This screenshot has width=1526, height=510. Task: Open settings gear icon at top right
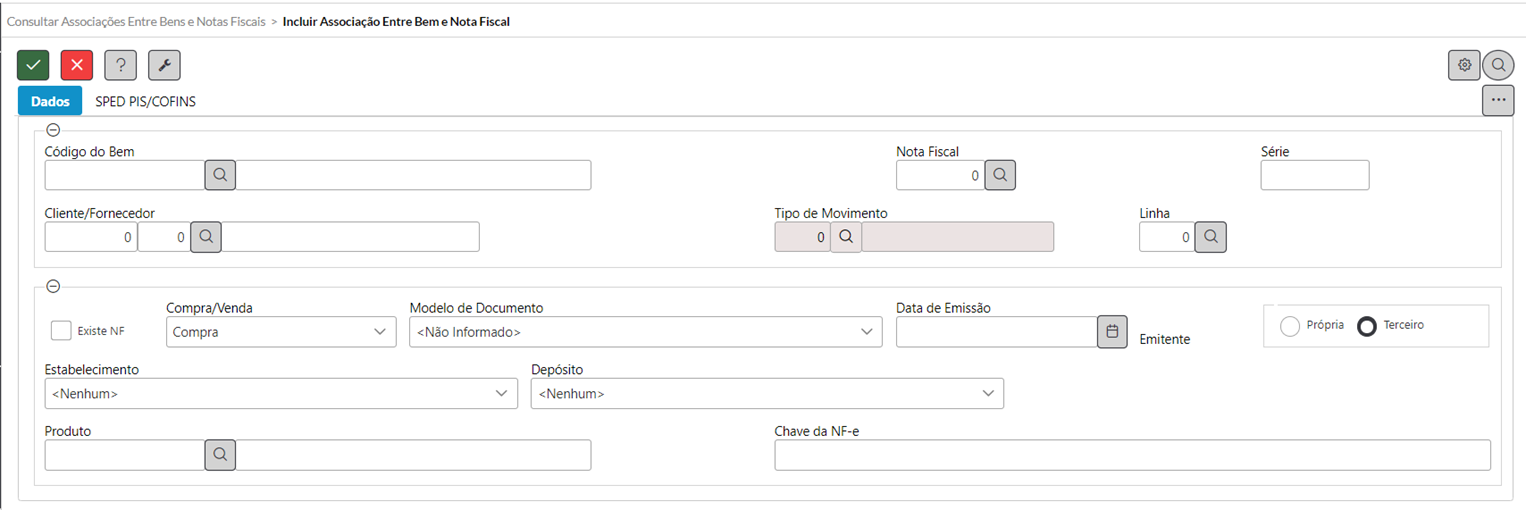click(x=1464, y=65)
